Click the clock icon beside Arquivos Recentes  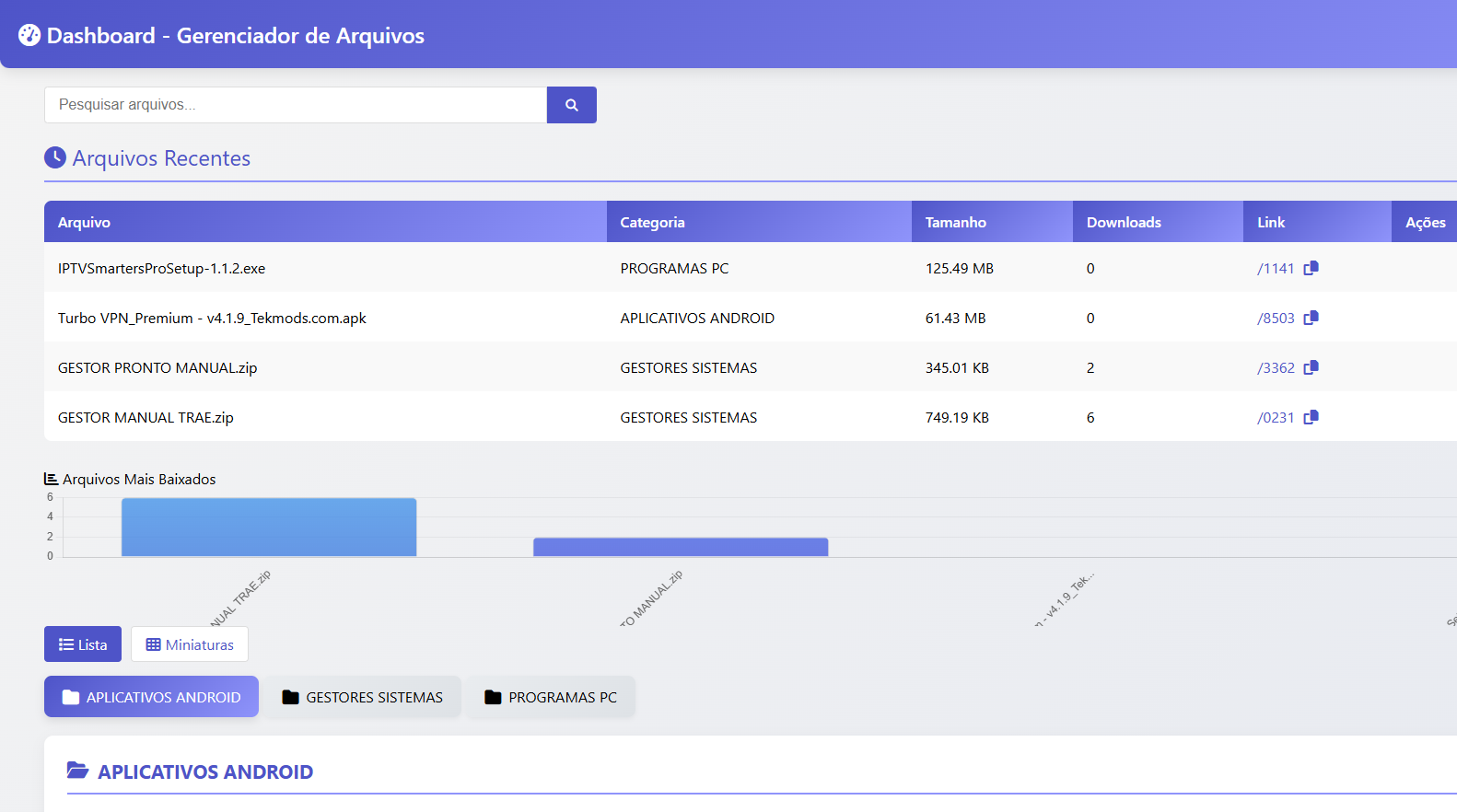pyautogui.click(x=55, y=157)
